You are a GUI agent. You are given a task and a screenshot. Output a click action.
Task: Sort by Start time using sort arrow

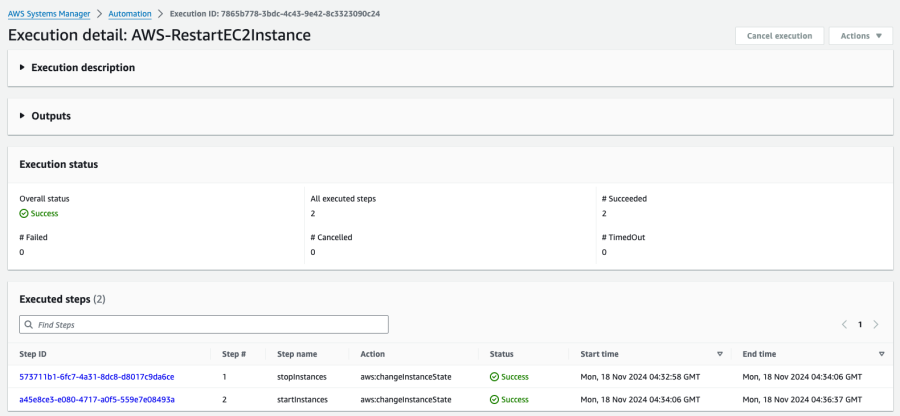719,354
